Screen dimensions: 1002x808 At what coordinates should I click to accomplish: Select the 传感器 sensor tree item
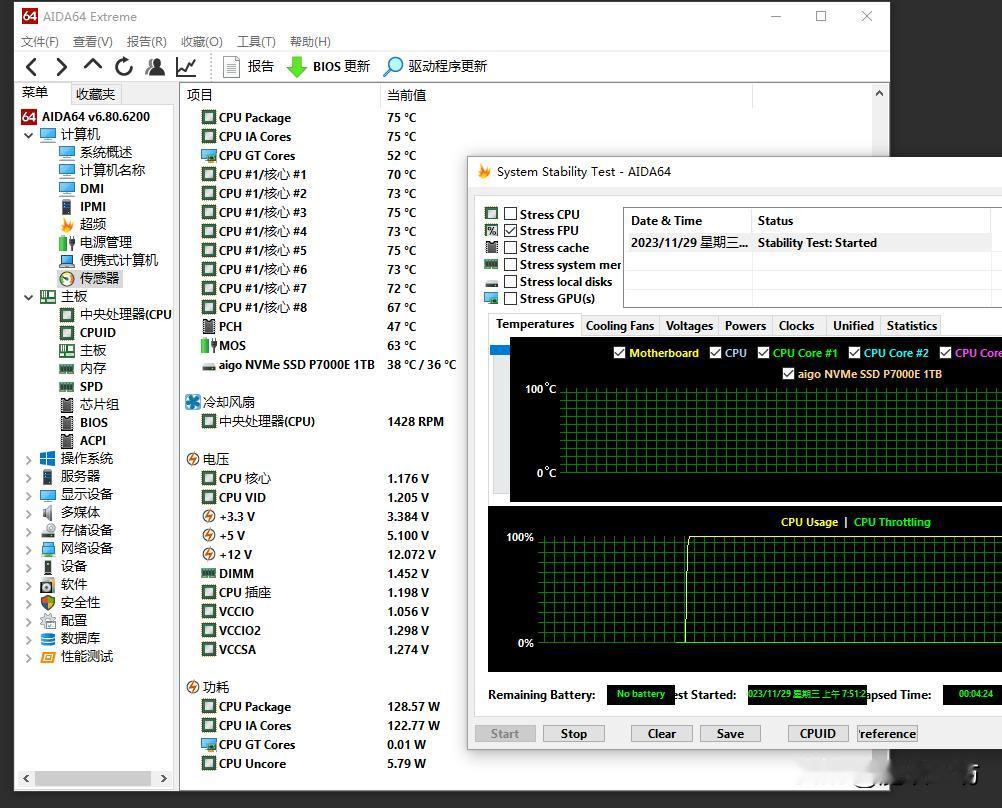click(x=90, y=279)
